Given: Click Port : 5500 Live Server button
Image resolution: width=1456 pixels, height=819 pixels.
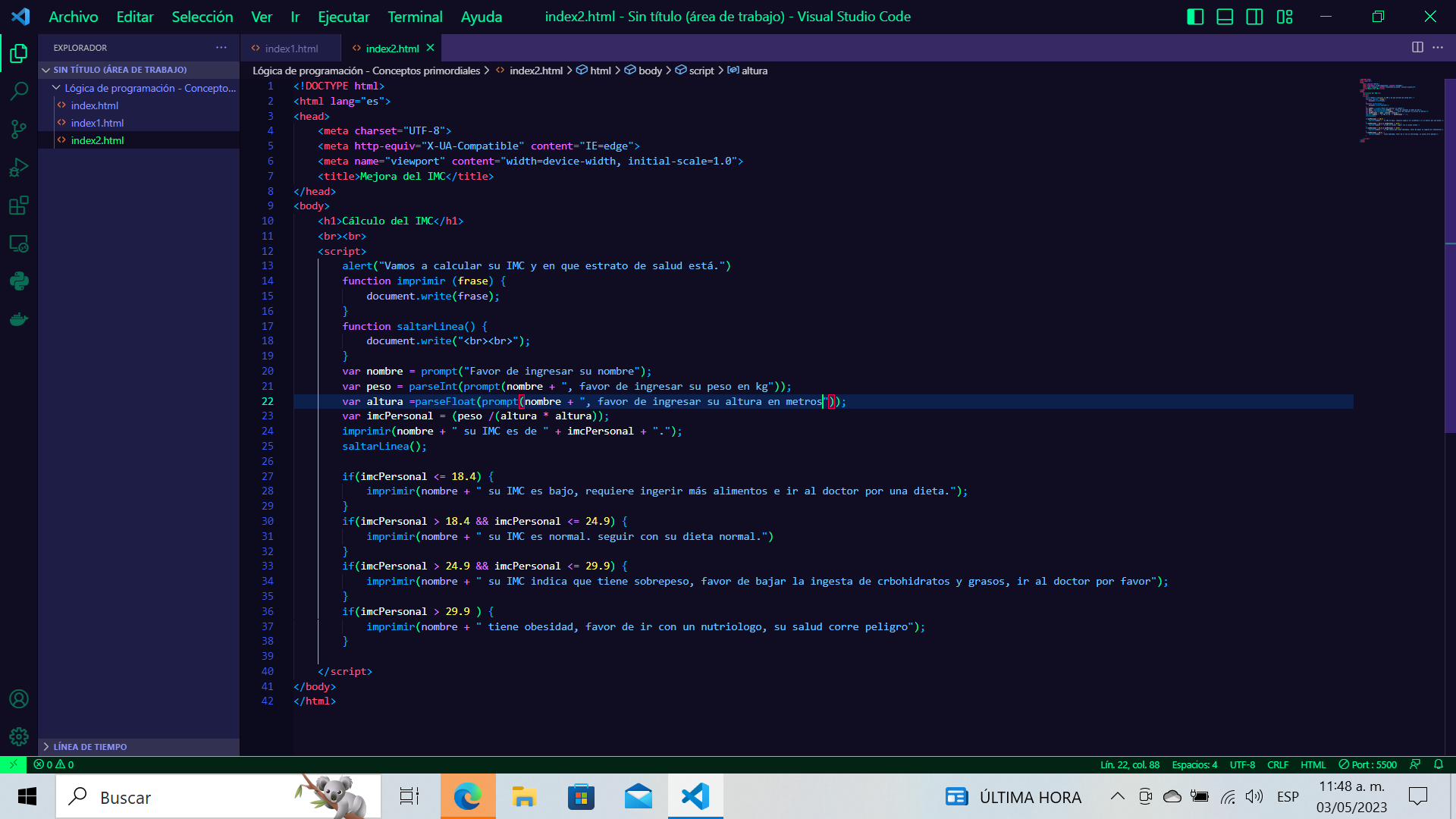Looking at the screenshot, I should (x=1368, y=764).
